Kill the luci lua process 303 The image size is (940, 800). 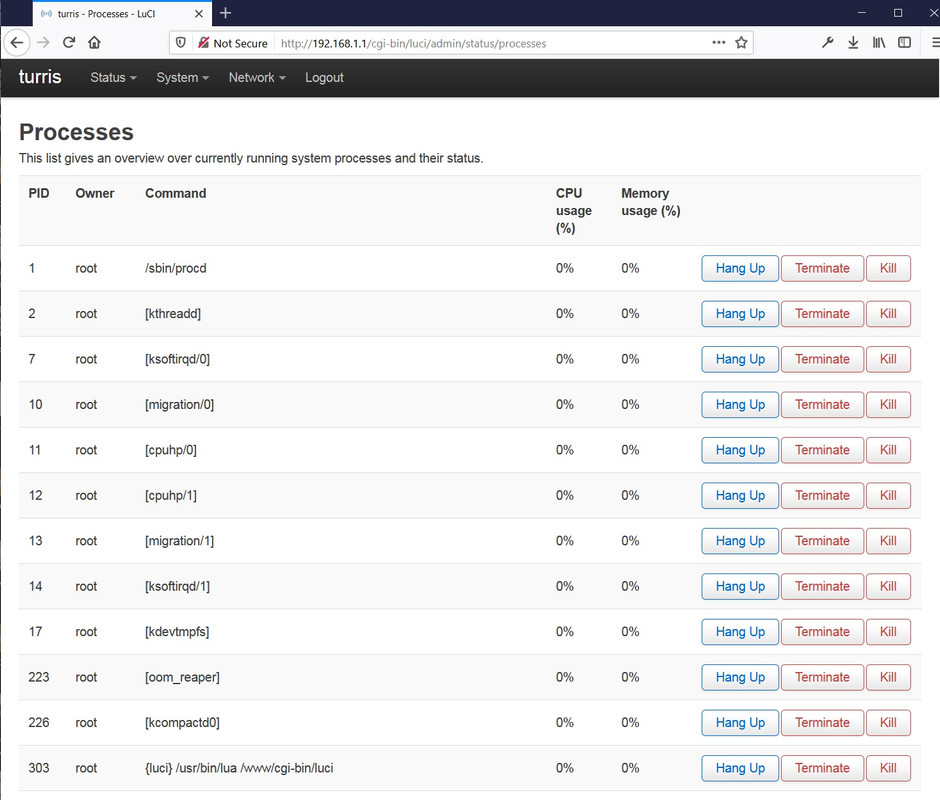tap(888, 768)
